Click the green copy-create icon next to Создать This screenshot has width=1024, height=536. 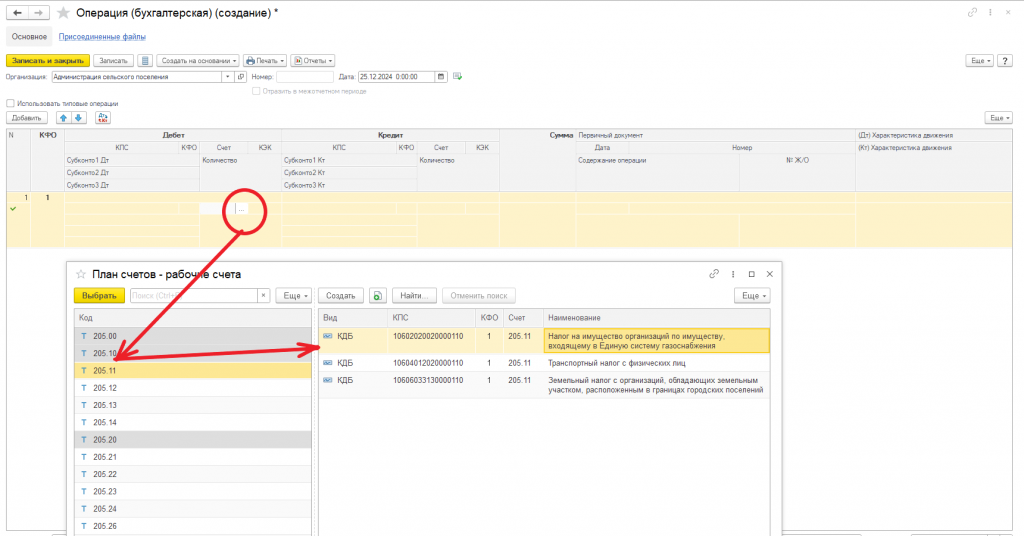[377, 296]
